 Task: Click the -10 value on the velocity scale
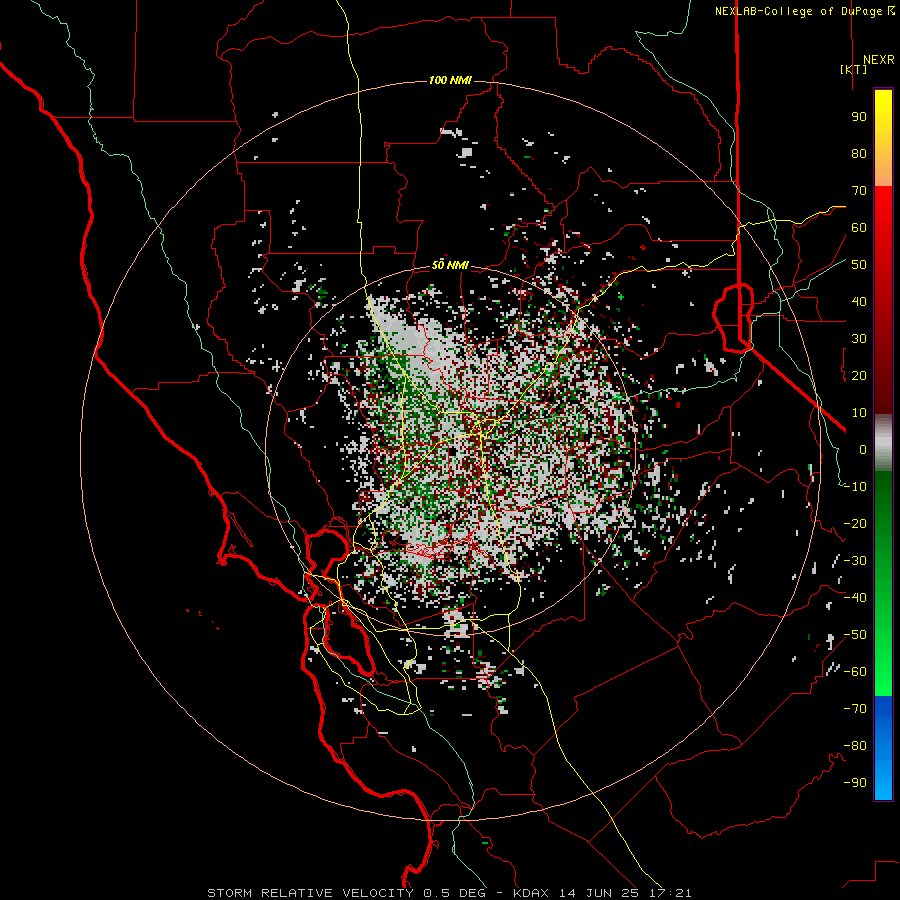tap(855, 487)
